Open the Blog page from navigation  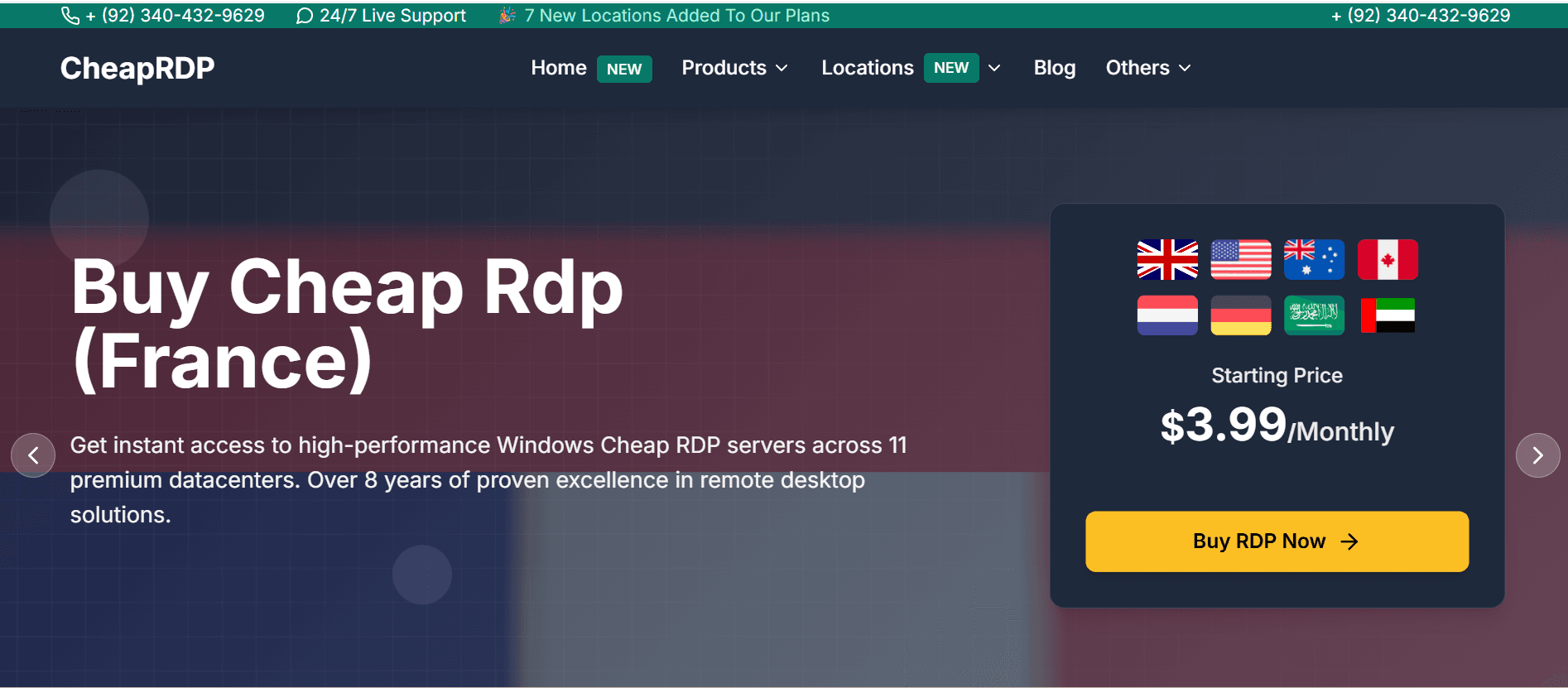click(1055, 68)
